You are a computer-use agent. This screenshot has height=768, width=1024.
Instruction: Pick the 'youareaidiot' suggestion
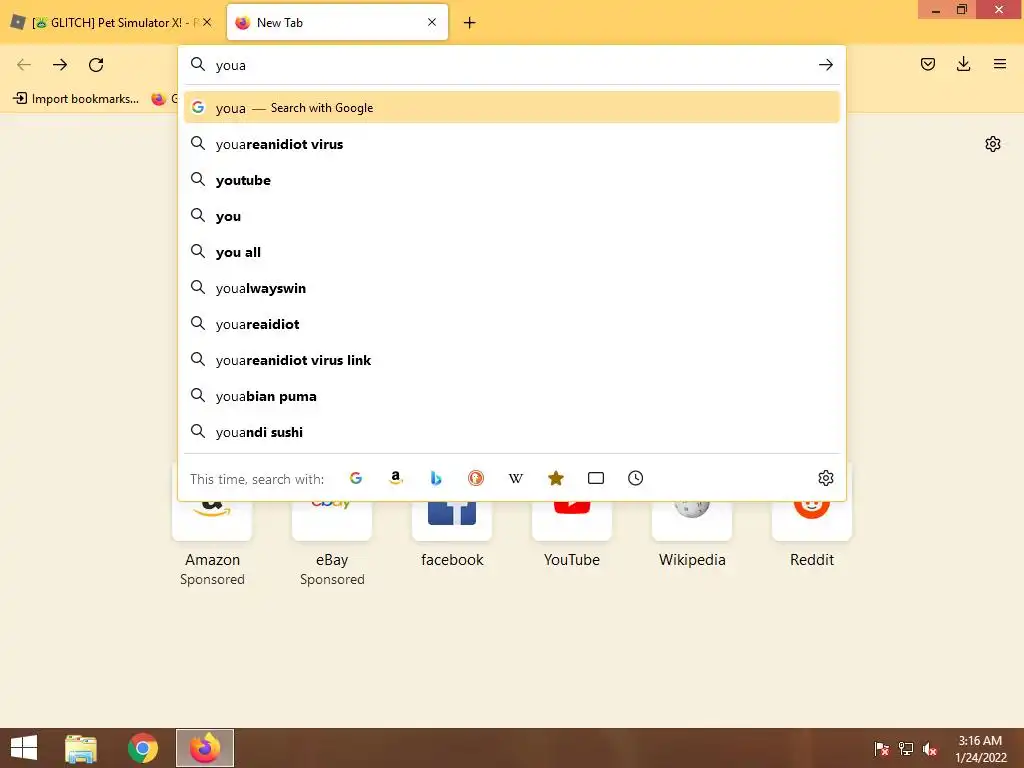tap(512, 324)
